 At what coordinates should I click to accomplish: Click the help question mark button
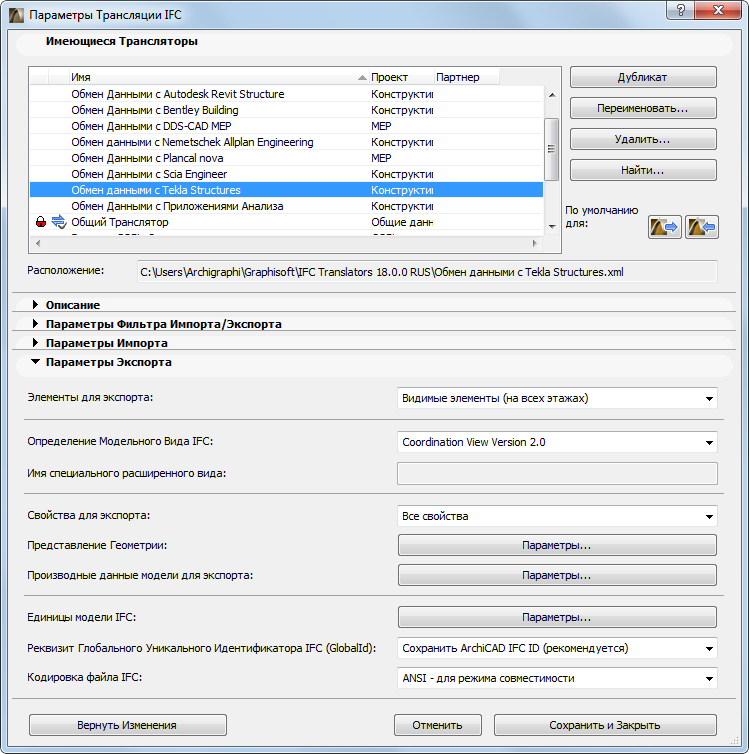point(681,10)
